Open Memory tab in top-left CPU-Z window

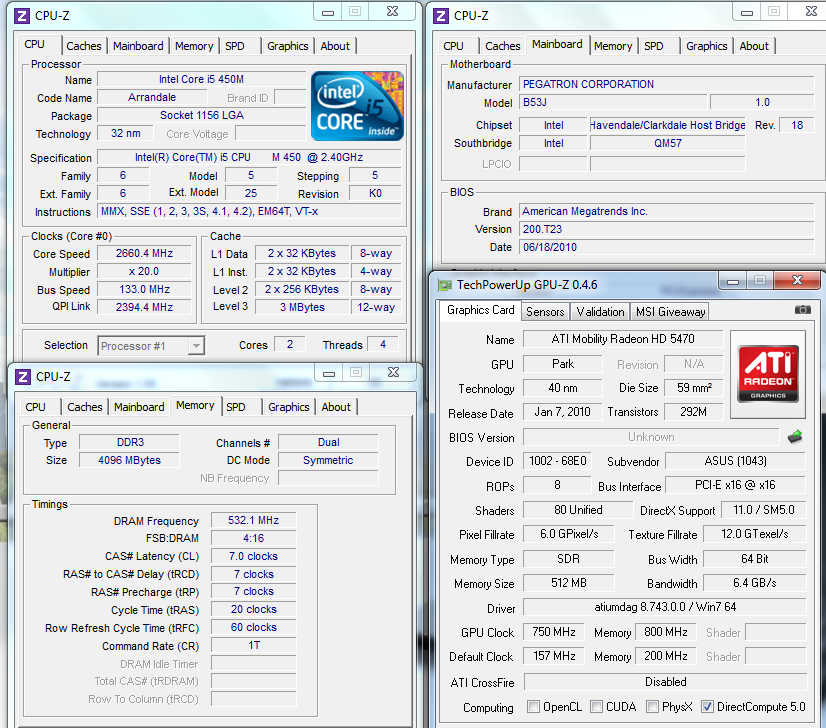click(x=194, y=46)
